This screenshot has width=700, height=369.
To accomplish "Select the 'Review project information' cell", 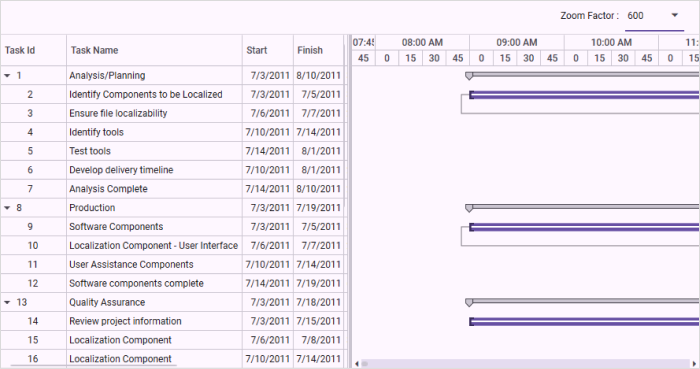I will 154,321.
